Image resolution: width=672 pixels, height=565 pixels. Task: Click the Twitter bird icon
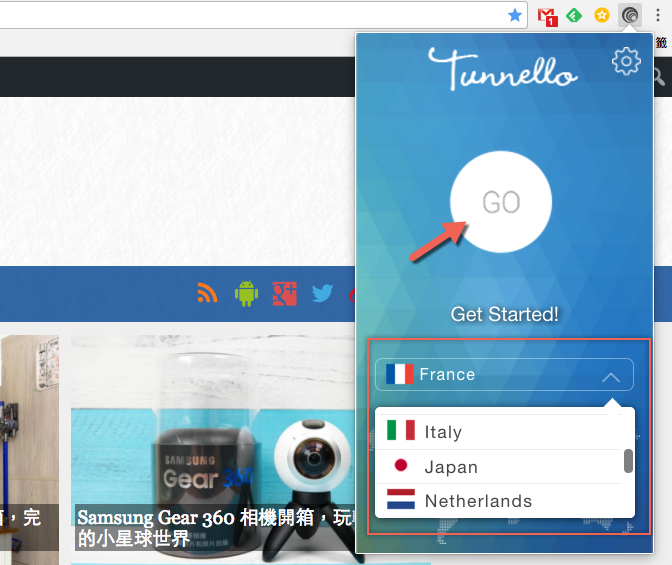tap(322, 293)
